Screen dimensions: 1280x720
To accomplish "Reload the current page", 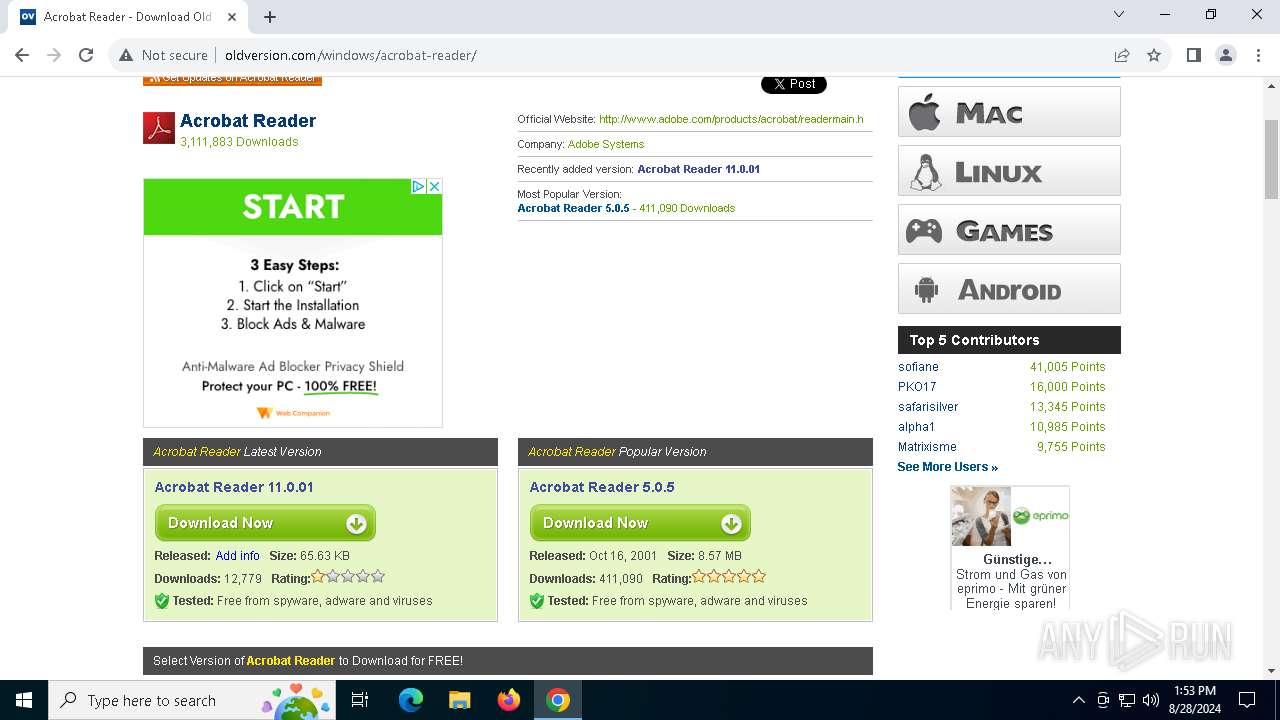I will click(x=86, y=55).
